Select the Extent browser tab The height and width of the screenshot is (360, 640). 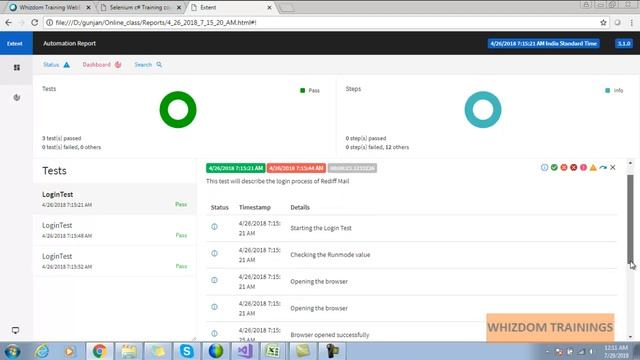coord(231,7)
